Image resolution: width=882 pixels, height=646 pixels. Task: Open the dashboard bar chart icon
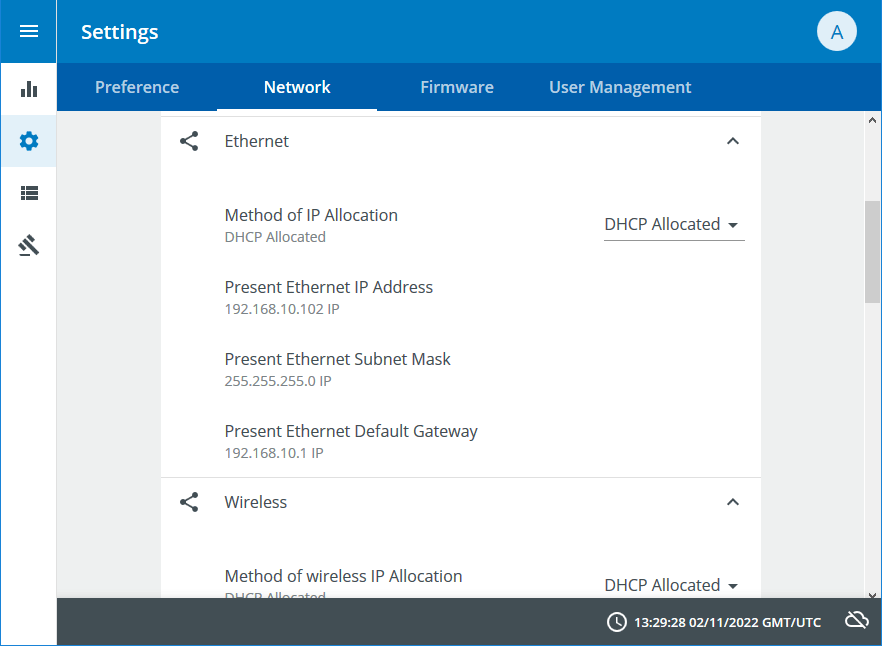[29, 89]
